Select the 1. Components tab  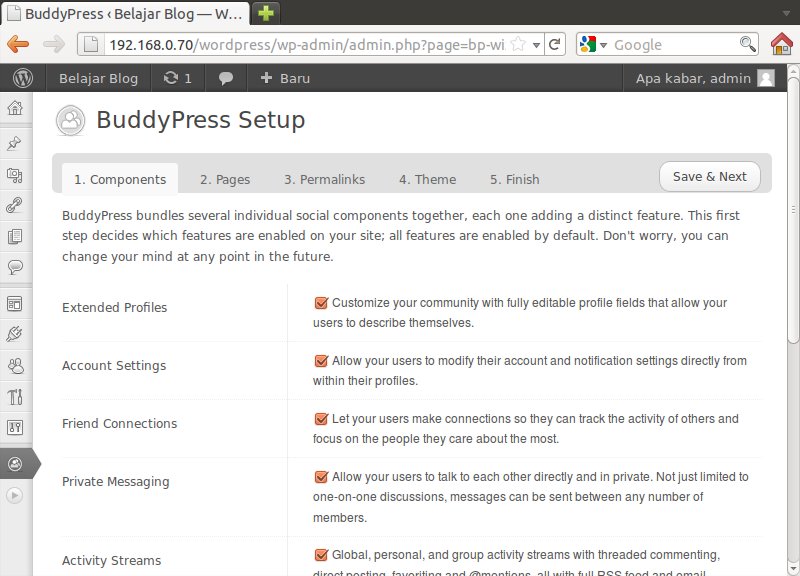tap(120, 180)
